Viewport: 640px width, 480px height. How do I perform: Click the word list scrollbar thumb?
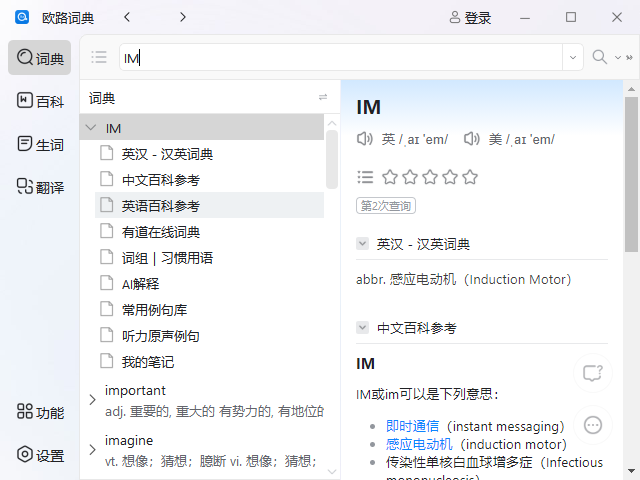(332, 160)
